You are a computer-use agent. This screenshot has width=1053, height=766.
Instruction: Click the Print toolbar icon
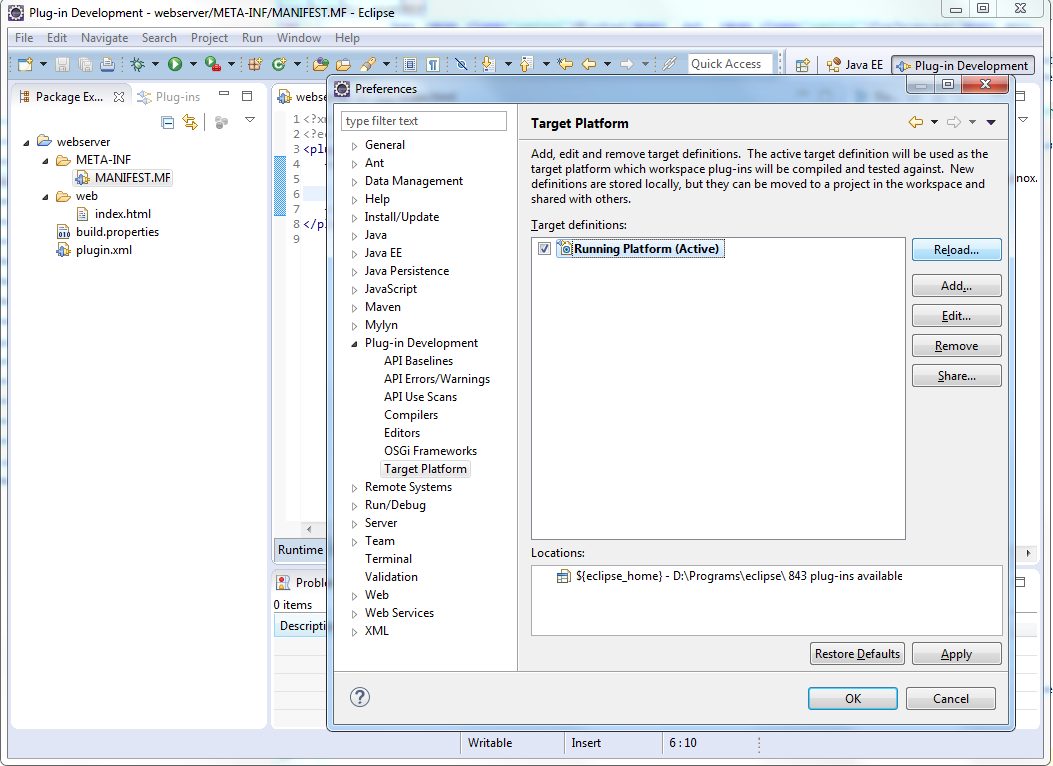click(107, 64)
